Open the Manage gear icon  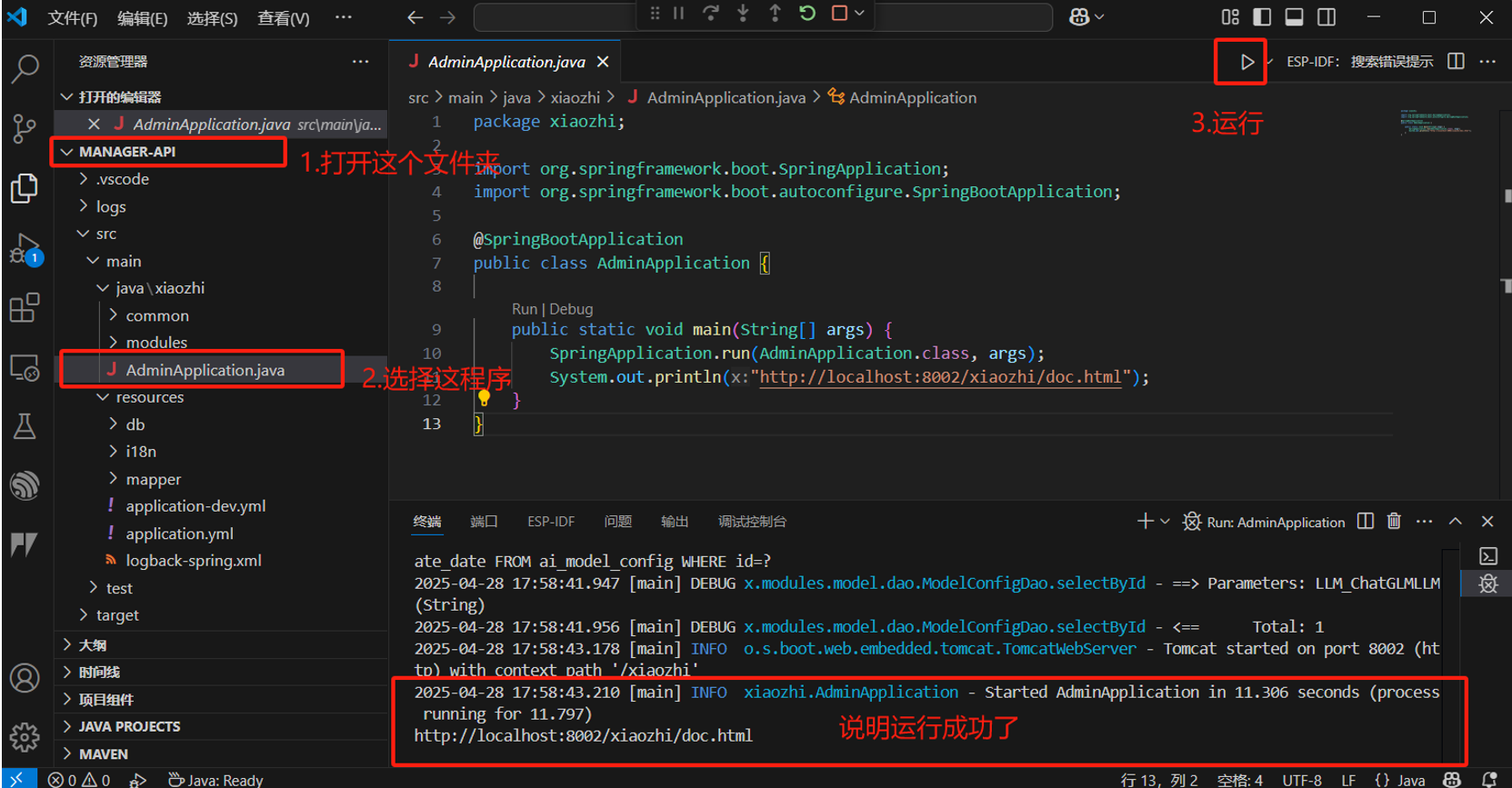[x=25, y=736]
